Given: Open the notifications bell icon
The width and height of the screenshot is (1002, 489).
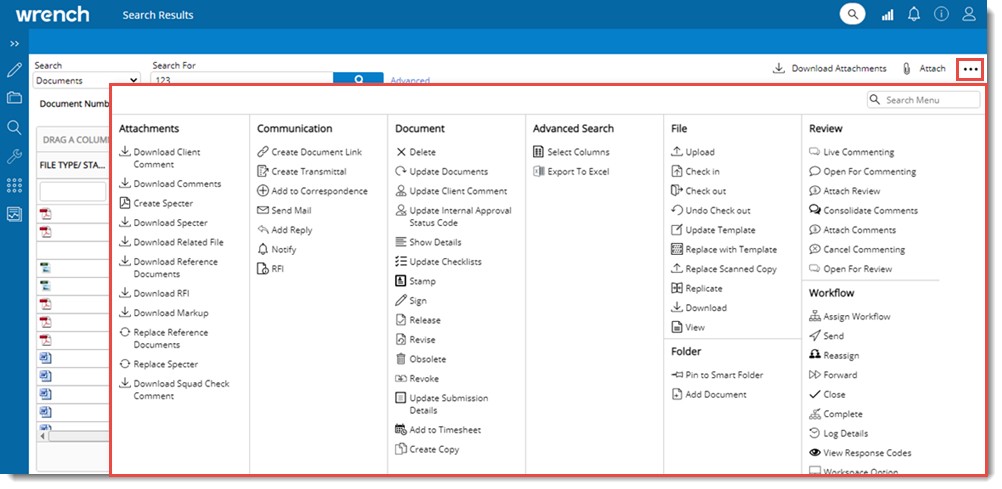Looking at the screenshot, I should pos(914,14).
